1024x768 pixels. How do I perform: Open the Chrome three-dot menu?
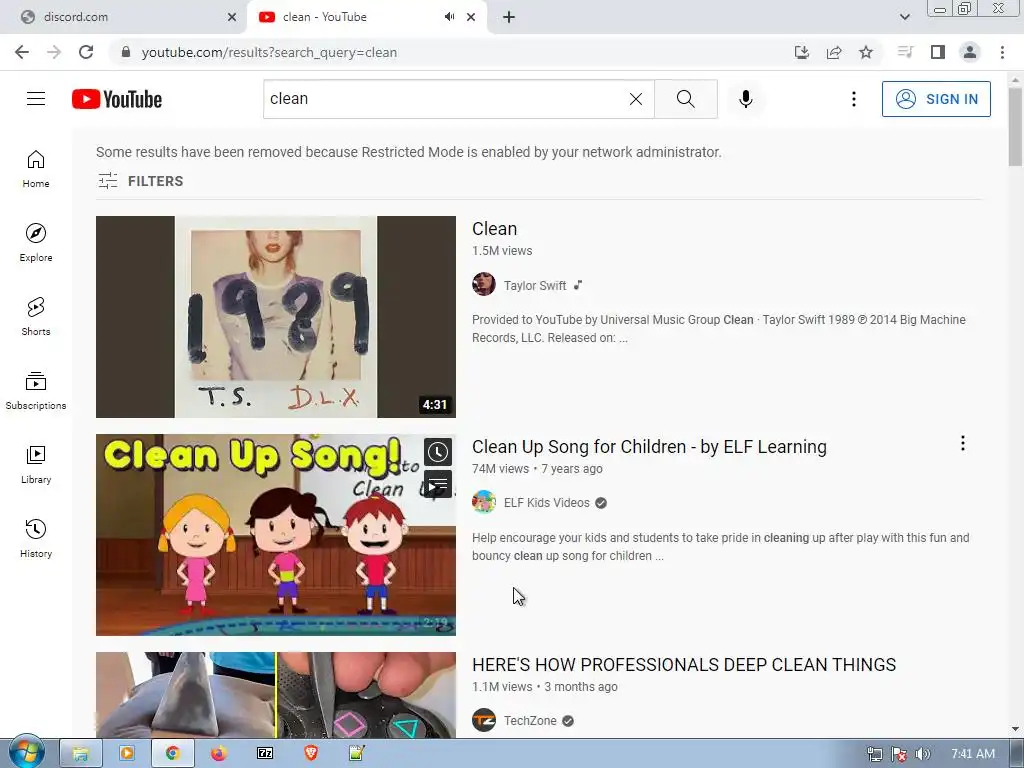coord(1002,52)
